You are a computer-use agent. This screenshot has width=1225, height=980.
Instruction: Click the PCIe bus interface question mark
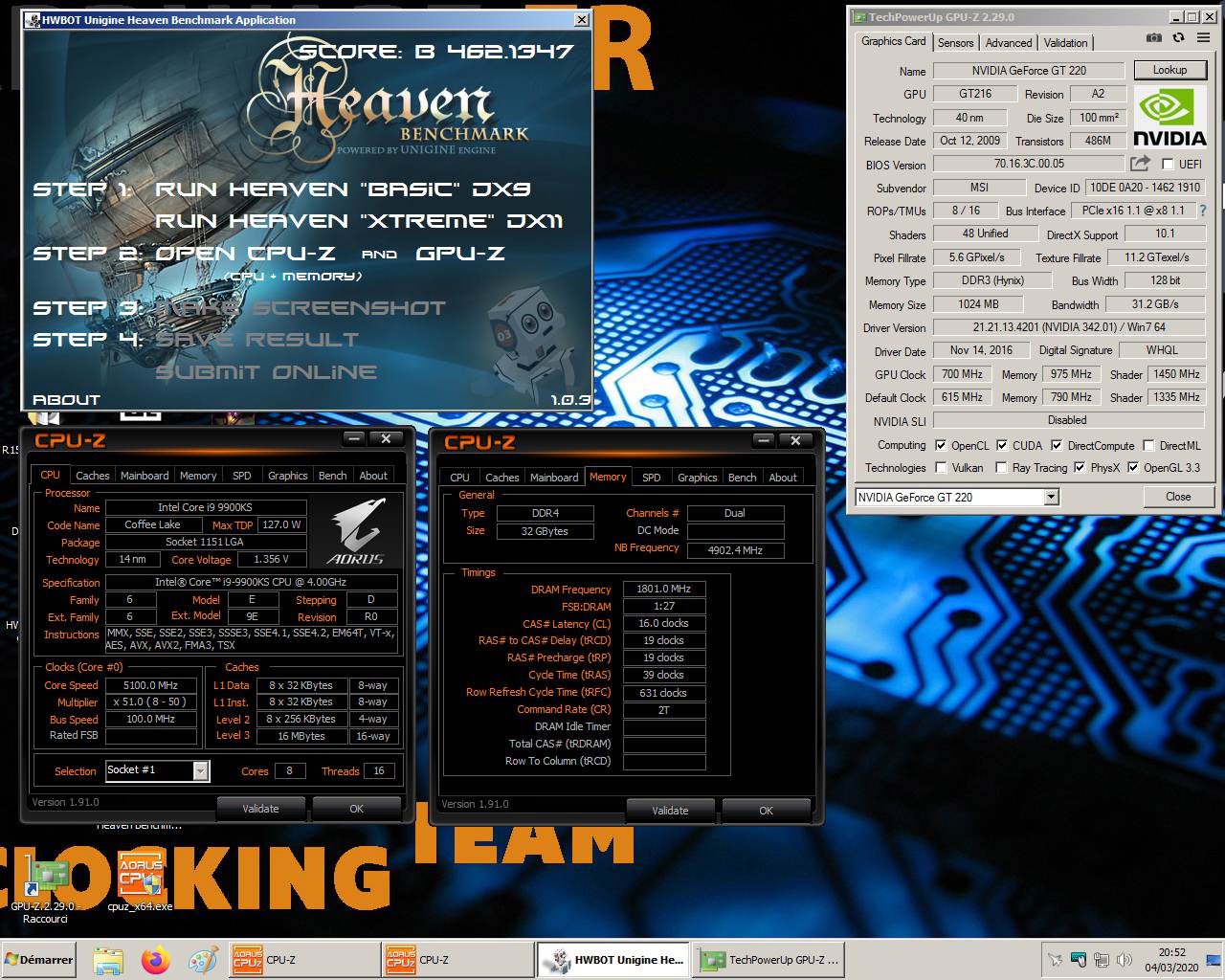pyautogui.click(x=1203, y=211)
